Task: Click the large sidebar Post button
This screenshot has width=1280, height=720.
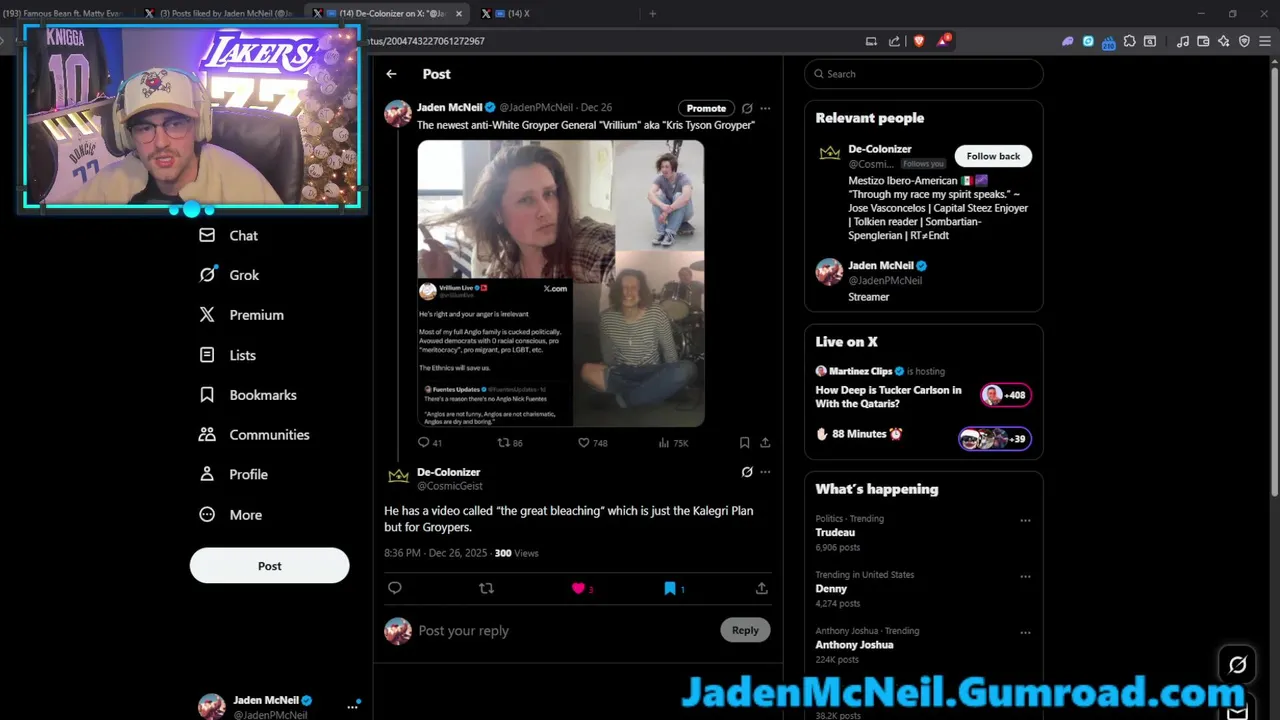Action: [x=269, y=565]
